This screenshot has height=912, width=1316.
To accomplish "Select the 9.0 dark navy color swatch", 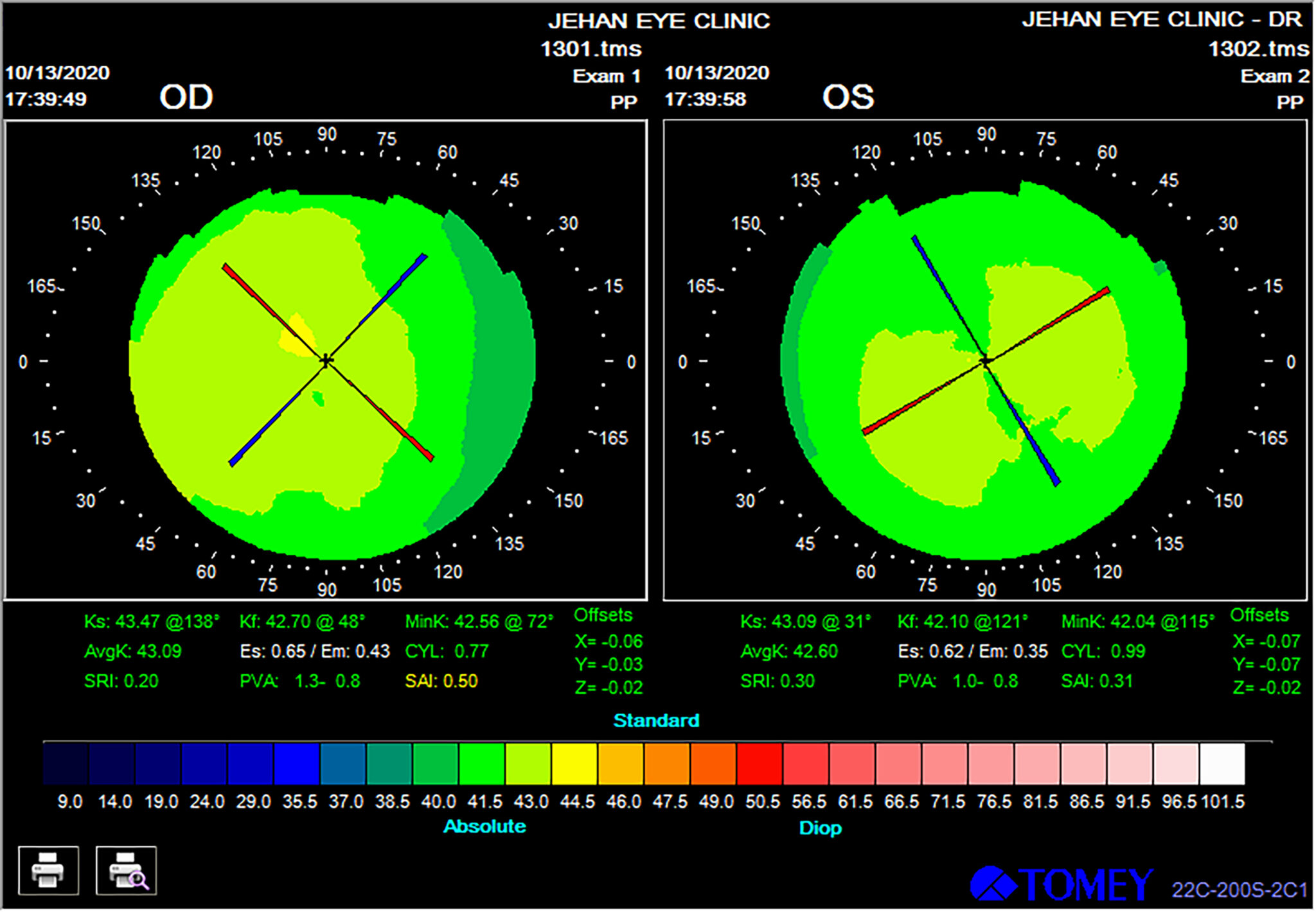I will 66,764.
